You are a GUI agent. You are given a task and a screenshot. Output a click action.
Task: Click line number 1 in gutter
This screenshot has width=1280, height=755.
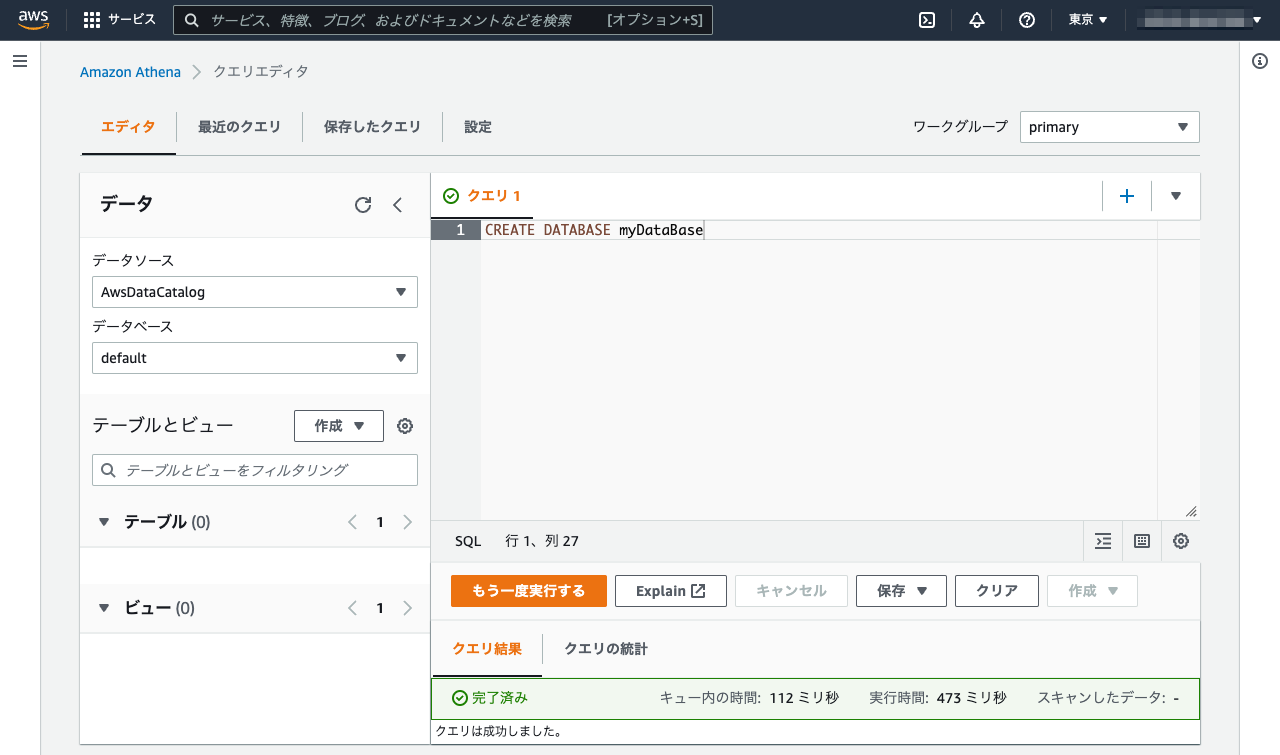click(461, 230)
